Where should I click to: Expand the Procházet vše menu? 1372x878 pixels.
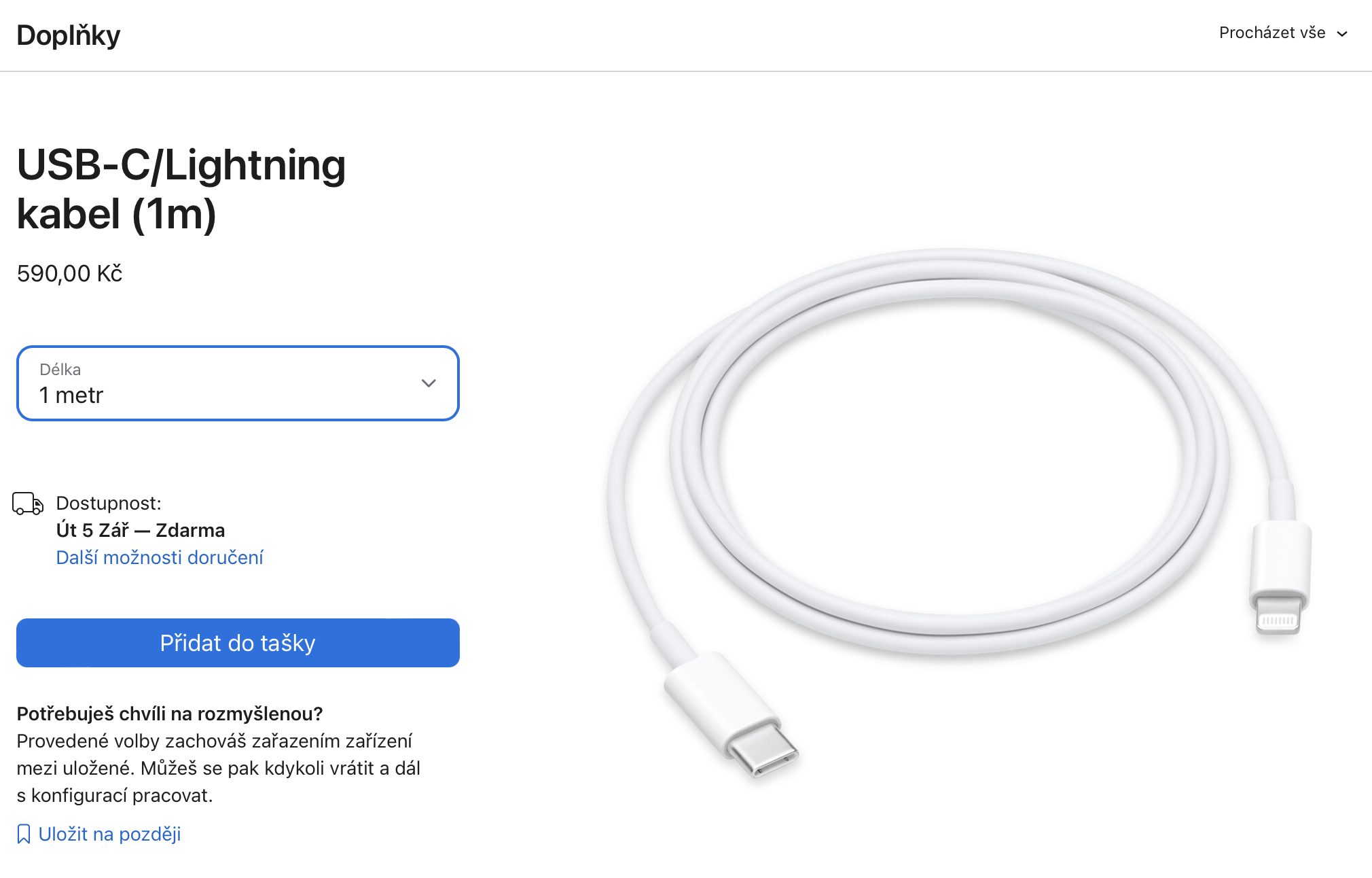pyautogui.click(x=1272, y=33)
